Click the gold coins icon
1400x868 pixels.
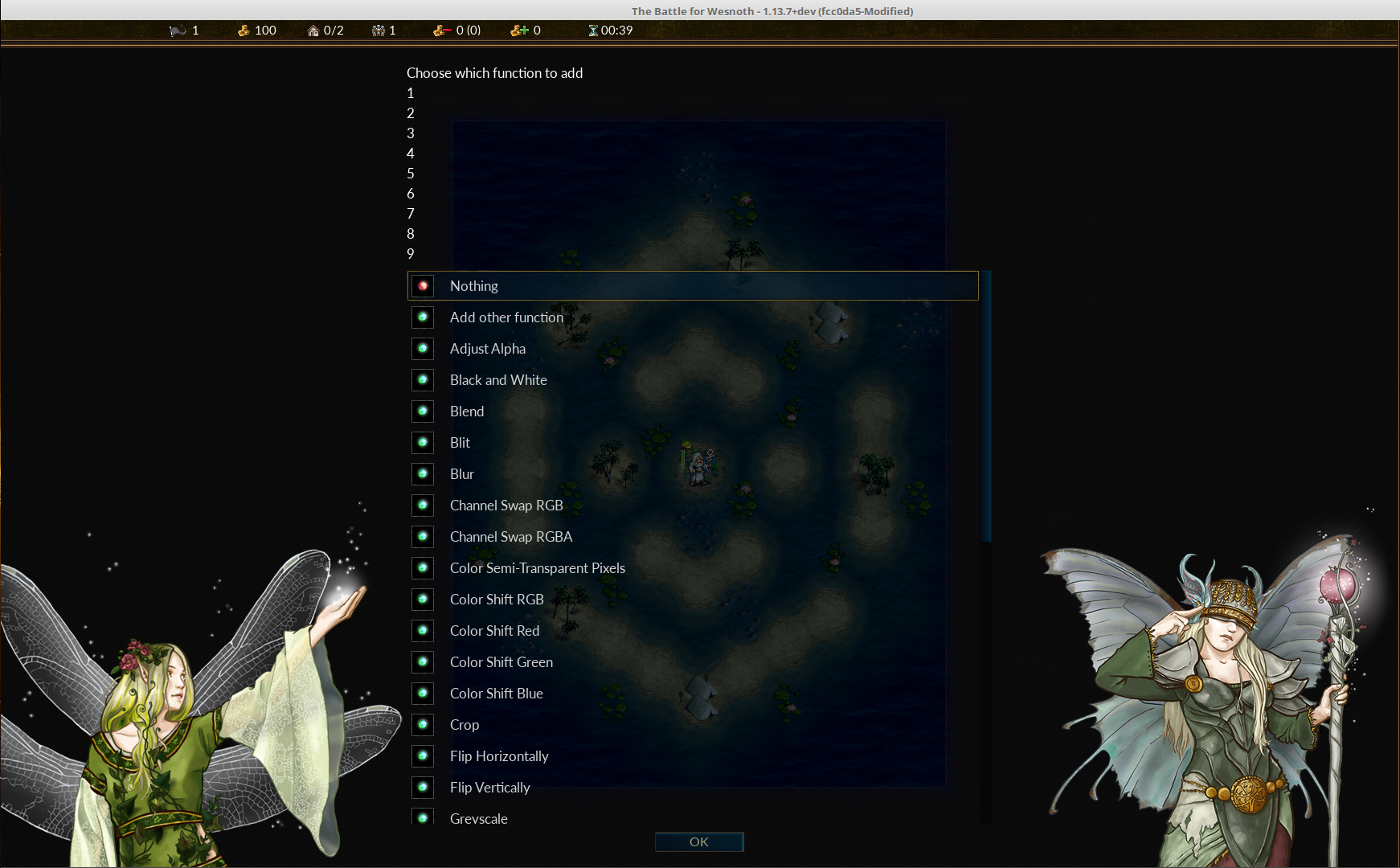(x=244, y=31)
